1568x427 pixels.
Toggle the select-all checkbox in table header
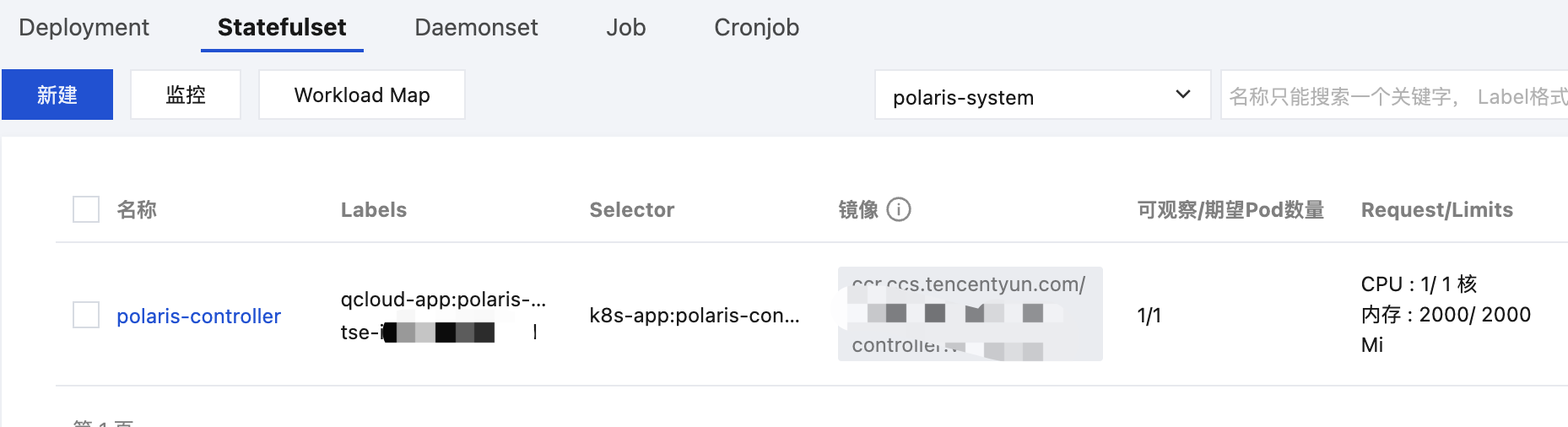86,209
